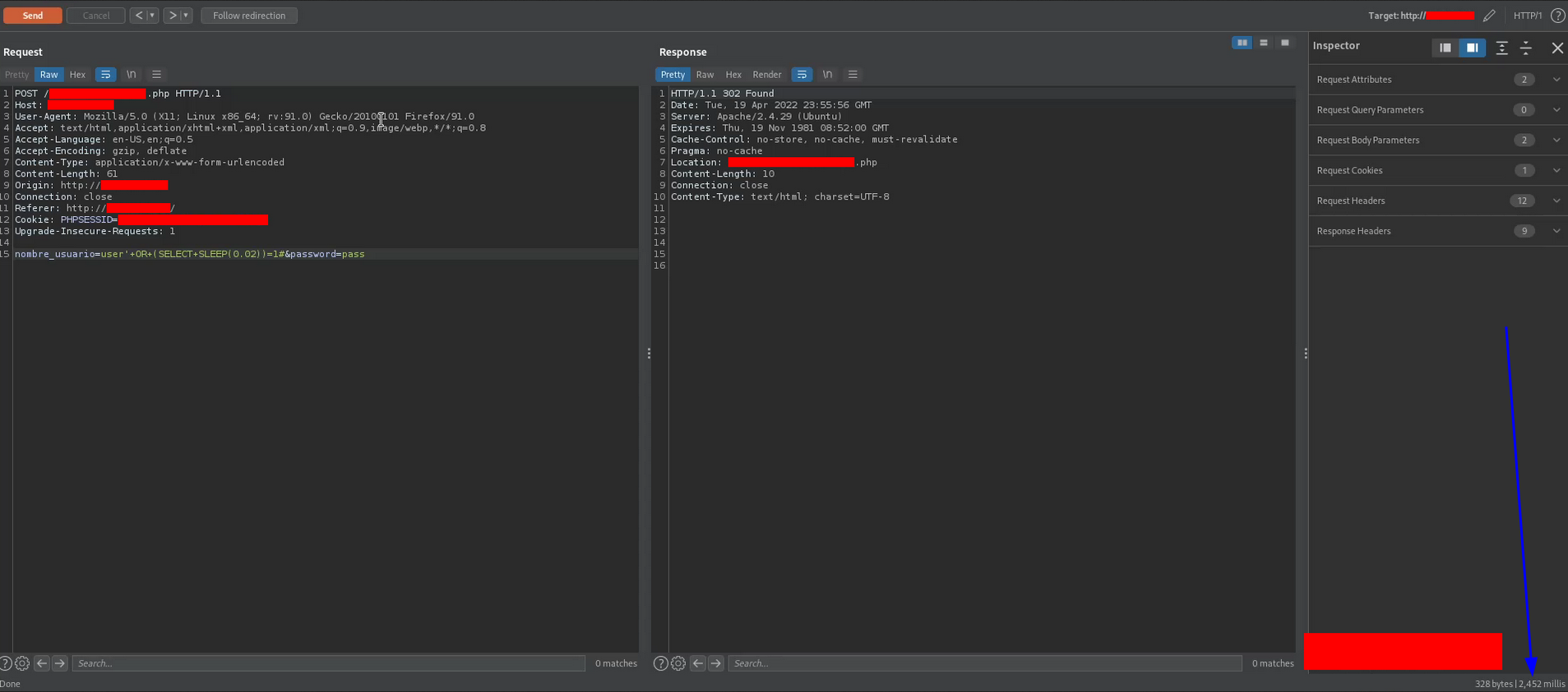1568x692 pixels.
Task: Click Cookie PHPSESSID header line
Action: [x=141, y=220]
